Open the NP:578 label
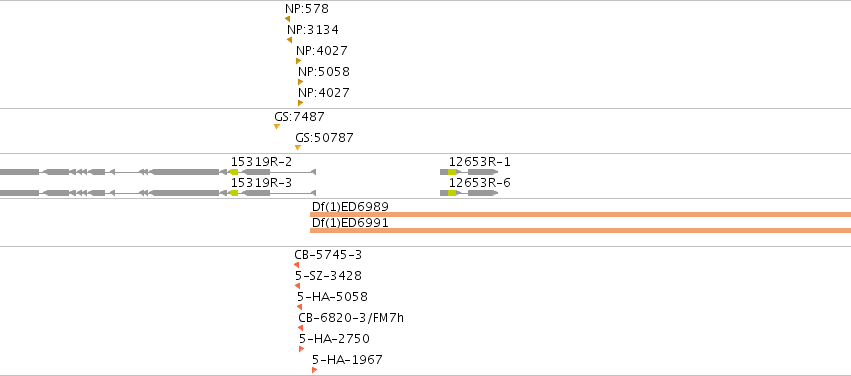 307,9
